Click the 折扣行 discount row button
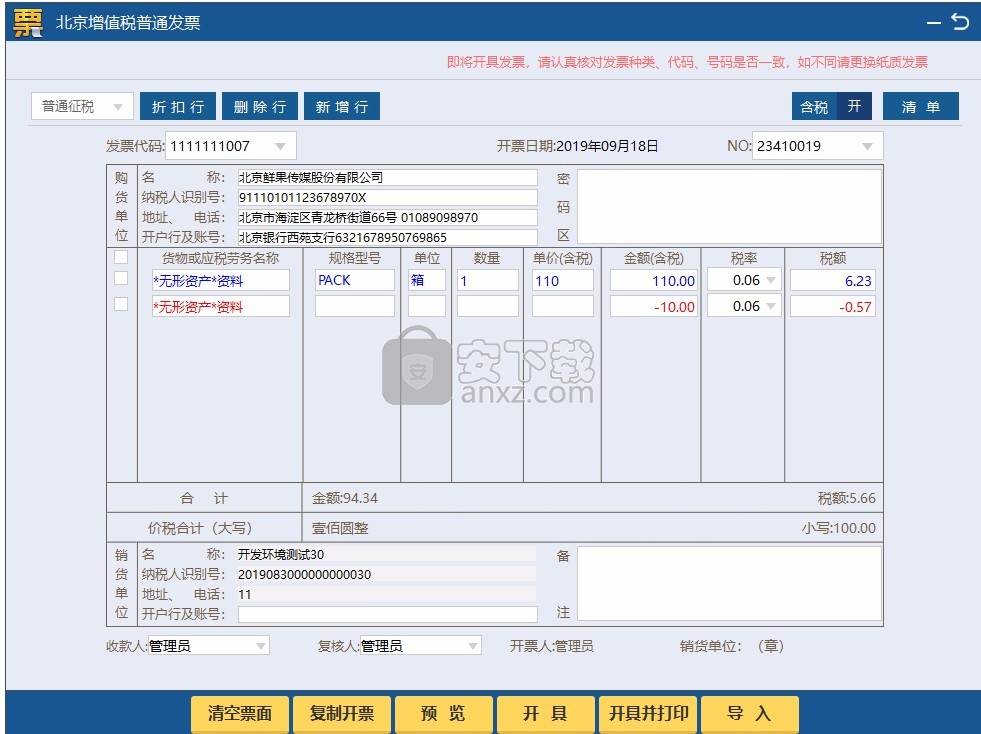Image resolution: width=981 pixels, height=734 pixels. (x=178, y=106)
